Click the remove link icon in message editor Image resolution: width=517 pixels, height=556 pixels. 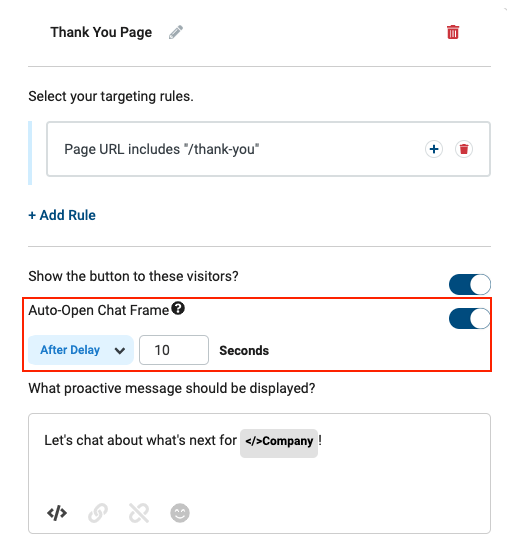[x=139, y=513]
